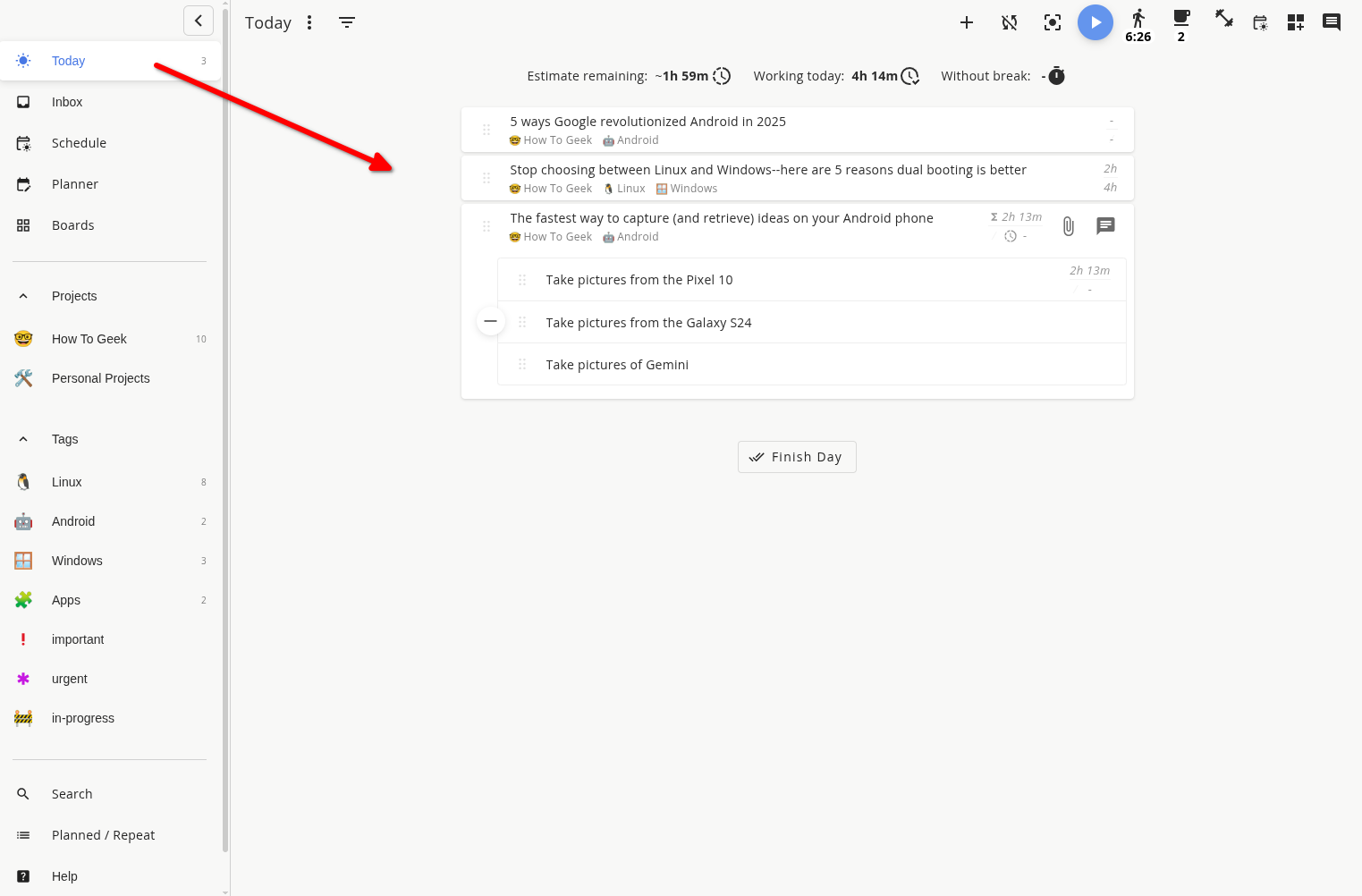The width and height of the screenshot is (1362, 896).
Task: Open the How To Geek project
Action: 111,339
